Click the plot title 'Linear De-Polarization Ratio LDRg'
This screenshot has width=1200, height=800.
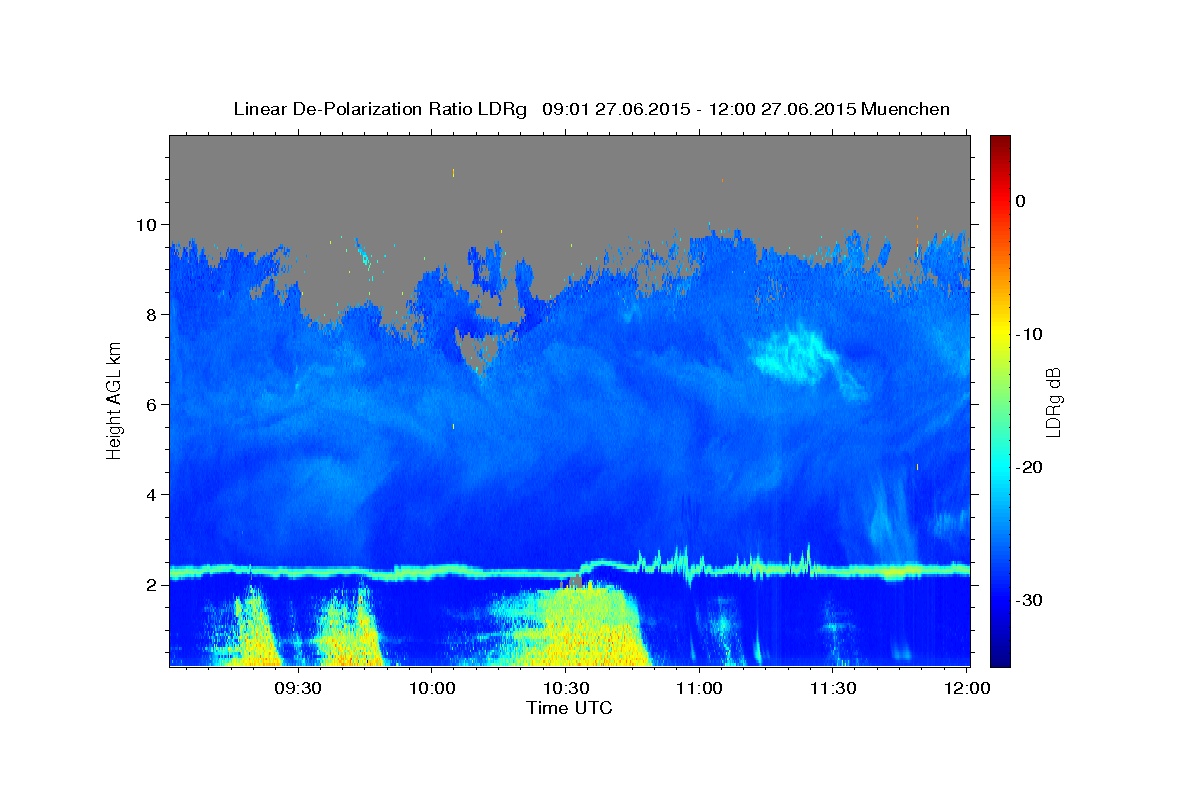(x=380, y=109)
